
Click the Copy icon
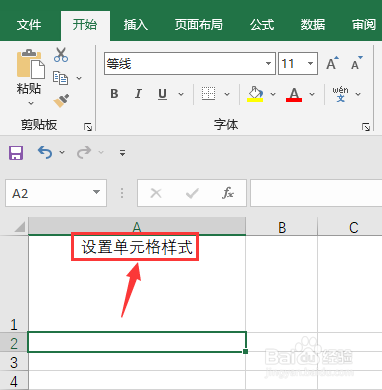[61, 78]
